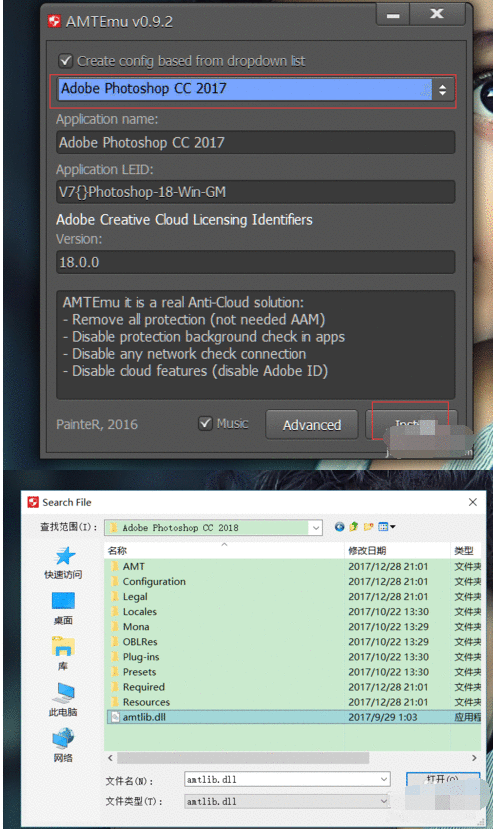The height and width of the screenshot is (829, 493).
Task: Expand the file type dropdown
Action: [x=384, y=802]
